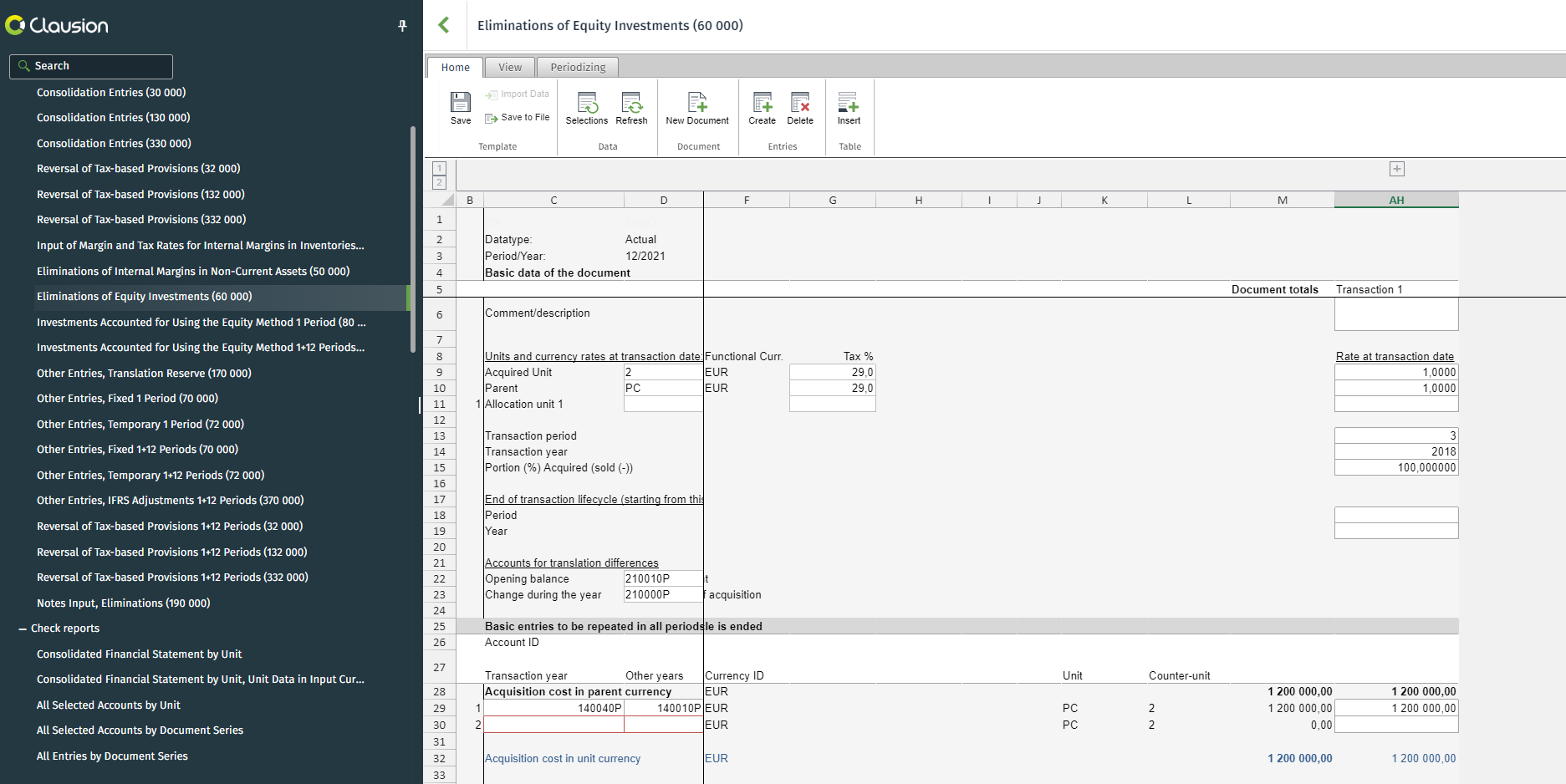Click outline level 1 button above the grid
Image resolution: width=1566 pixels, height=784 pixels.
coord(439,167)
